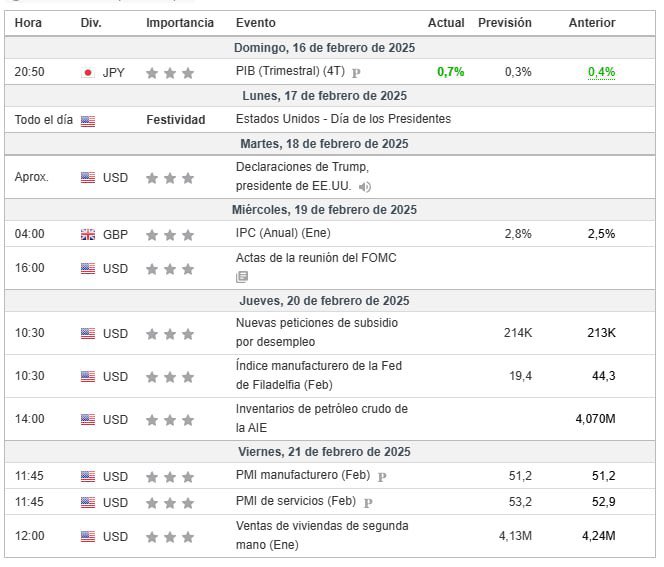
Task: Click the Actual column header
Action: [446, 22]
